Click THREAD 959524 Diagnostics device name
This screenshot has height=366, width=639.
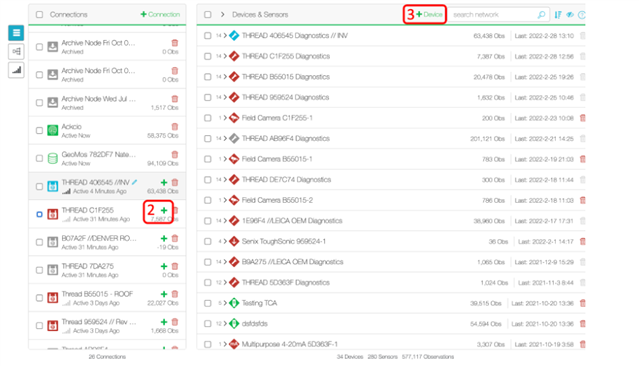(285, 97)
